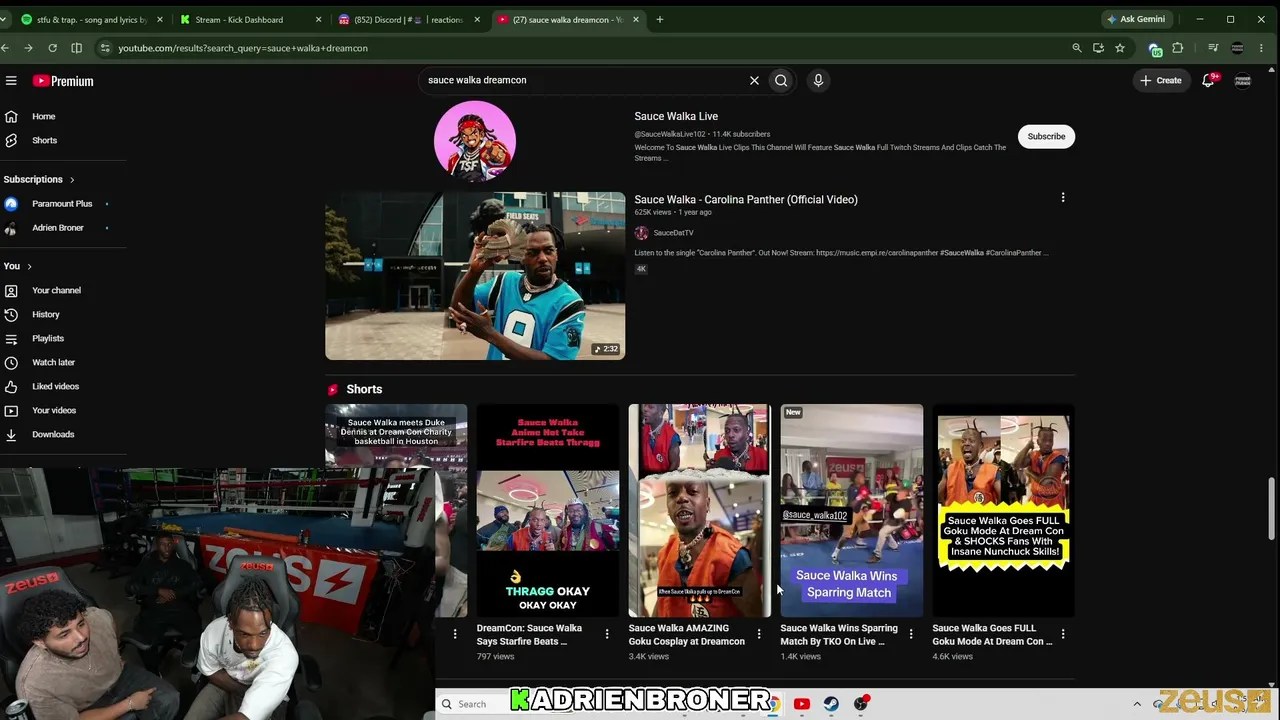Bookmark this page with the star

click(x=1120, y=48)
